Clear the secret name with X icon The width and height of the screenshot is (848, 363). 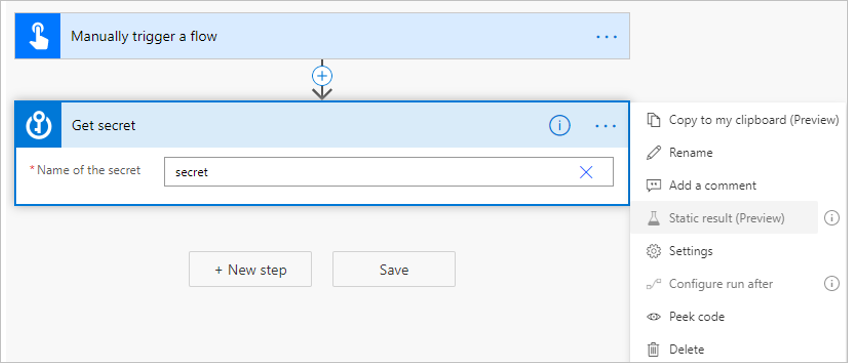(586, 173)
